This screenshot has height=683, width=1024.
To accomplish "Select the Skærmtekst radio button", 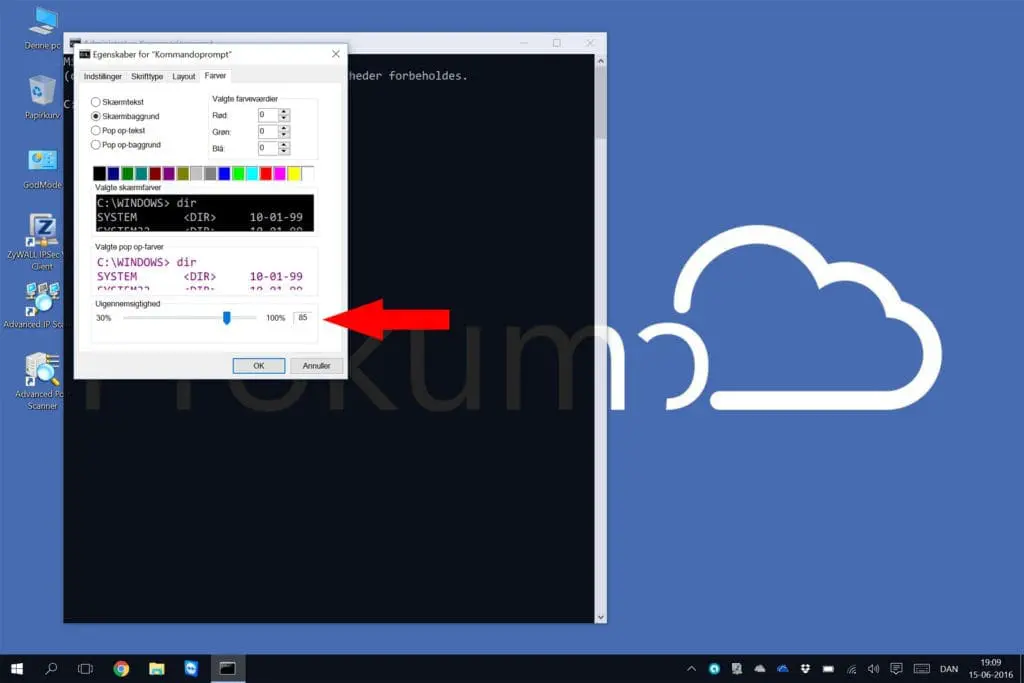I will point(96,102).
